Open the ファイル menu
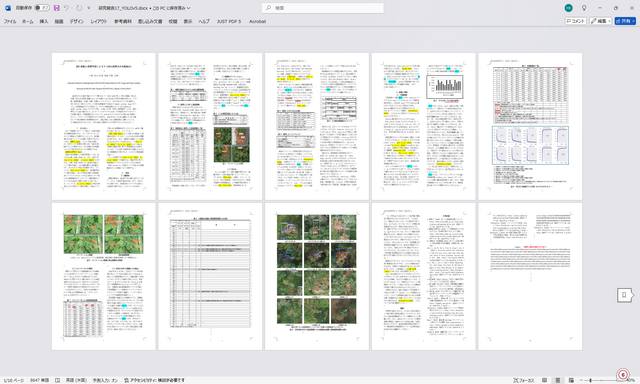This screenshot has width=640, height=384. tap(10, 21)
